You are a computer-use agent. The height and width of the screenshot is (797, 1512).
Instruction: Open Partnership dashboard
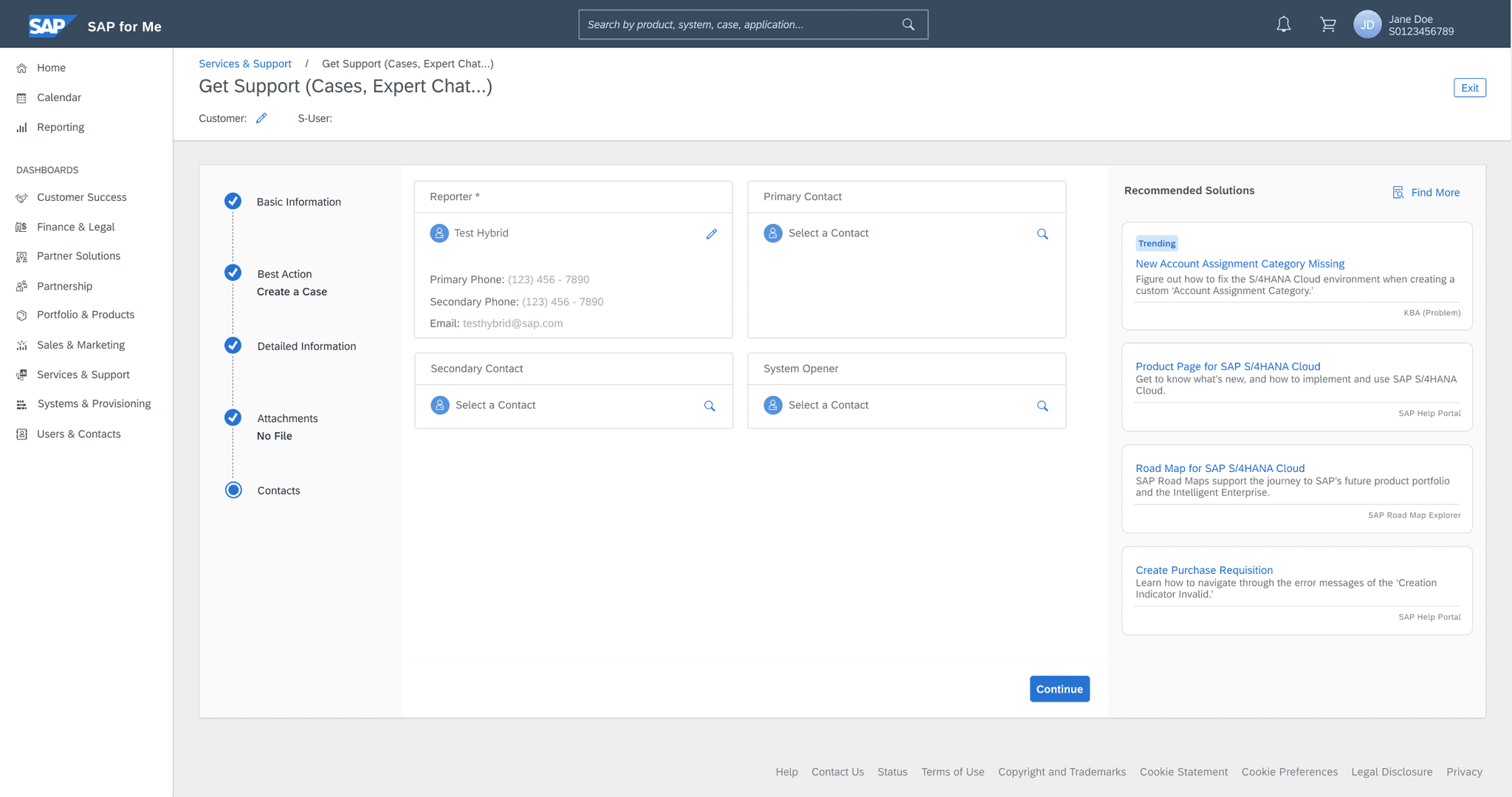coord(64,286)
